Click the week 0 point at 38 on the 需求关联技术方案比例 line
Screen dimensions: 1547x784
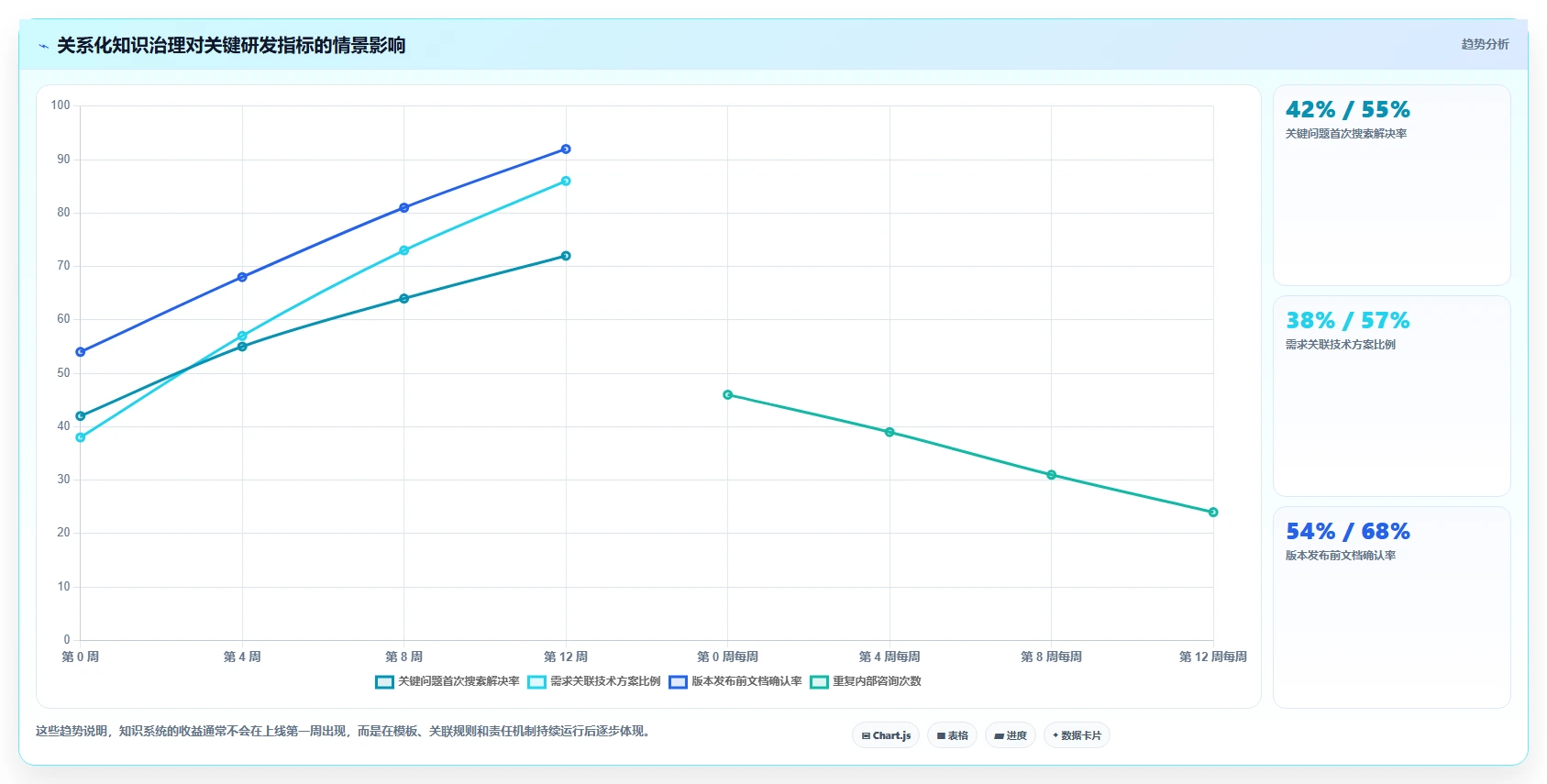81,437
